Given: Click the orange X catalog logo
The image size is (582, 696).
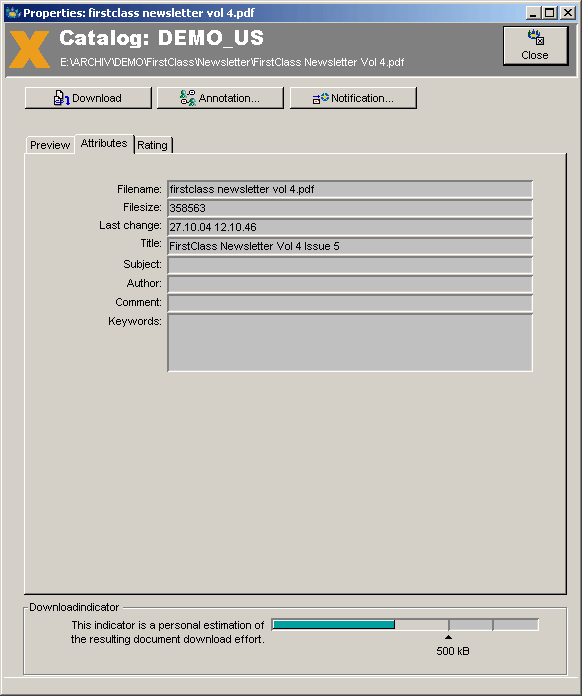Looking at the screenshot, I should [29, 49].
